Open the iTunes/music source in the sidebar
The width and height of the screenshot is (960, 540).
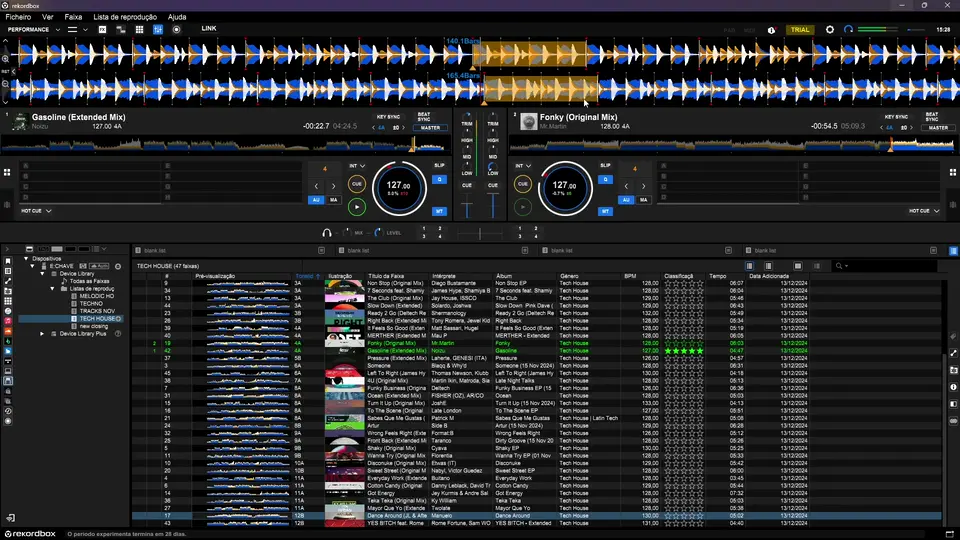(x=8, y=321)
